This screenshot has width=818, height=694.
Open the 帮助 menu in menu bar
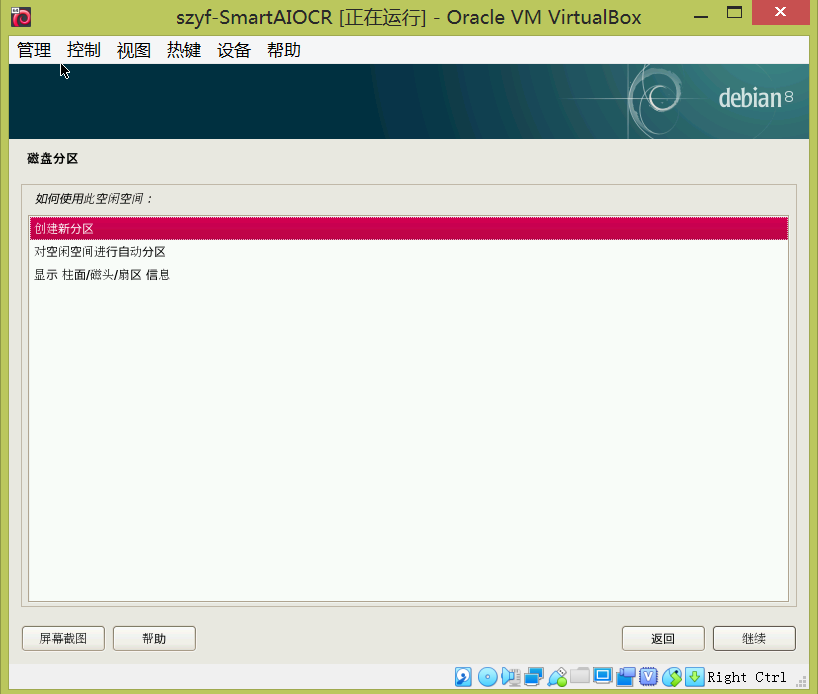tap(284, 50)
